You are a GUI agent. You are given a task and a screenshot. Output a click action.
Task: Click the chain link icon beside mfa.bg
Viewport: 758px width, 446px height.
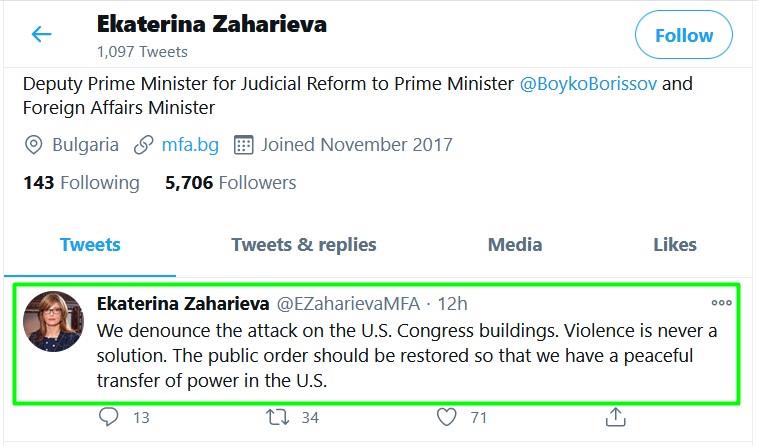[x=144, y=145]
